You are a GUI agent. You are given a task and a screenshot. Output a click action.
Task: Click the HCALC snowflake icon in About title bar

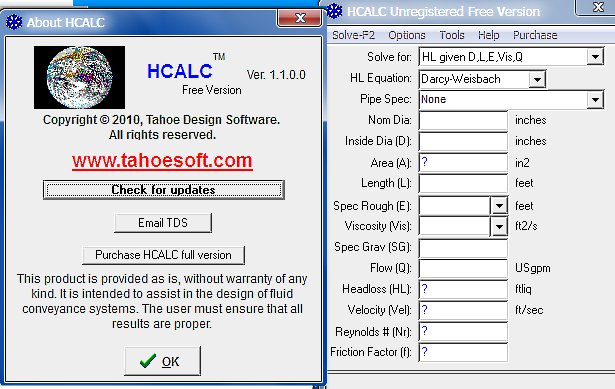pyautogui.click(x=14, y=22)
